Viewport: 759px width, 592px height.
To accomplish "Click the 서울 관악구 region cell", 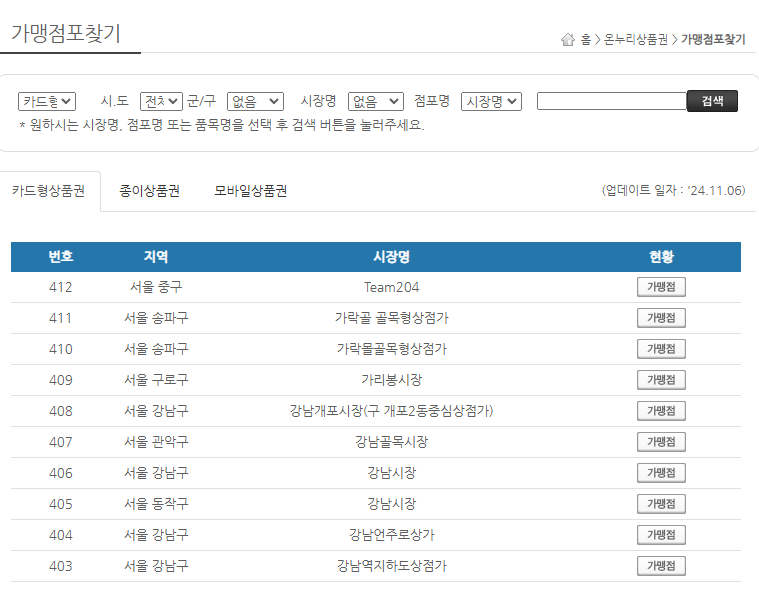I will coord(156,442).
